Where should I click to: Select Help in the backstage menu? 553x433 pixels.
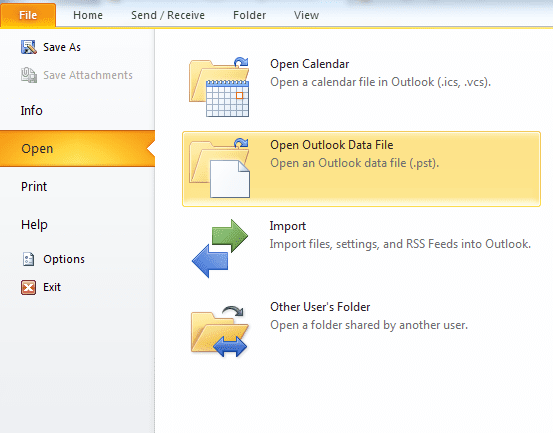pyautogui.click(x=77, y=224)
